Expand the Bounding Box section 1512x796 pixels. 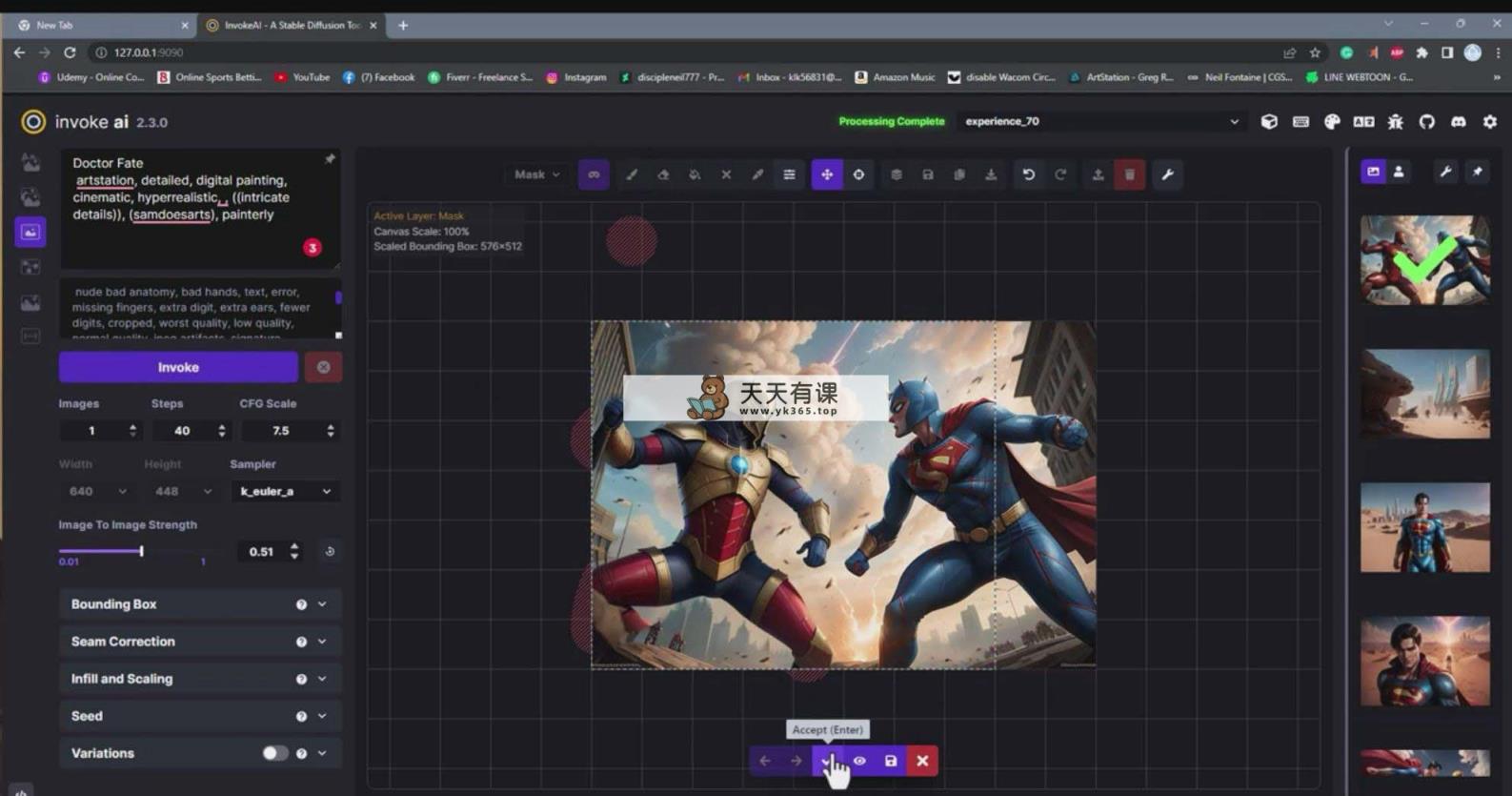click(199, 604)
